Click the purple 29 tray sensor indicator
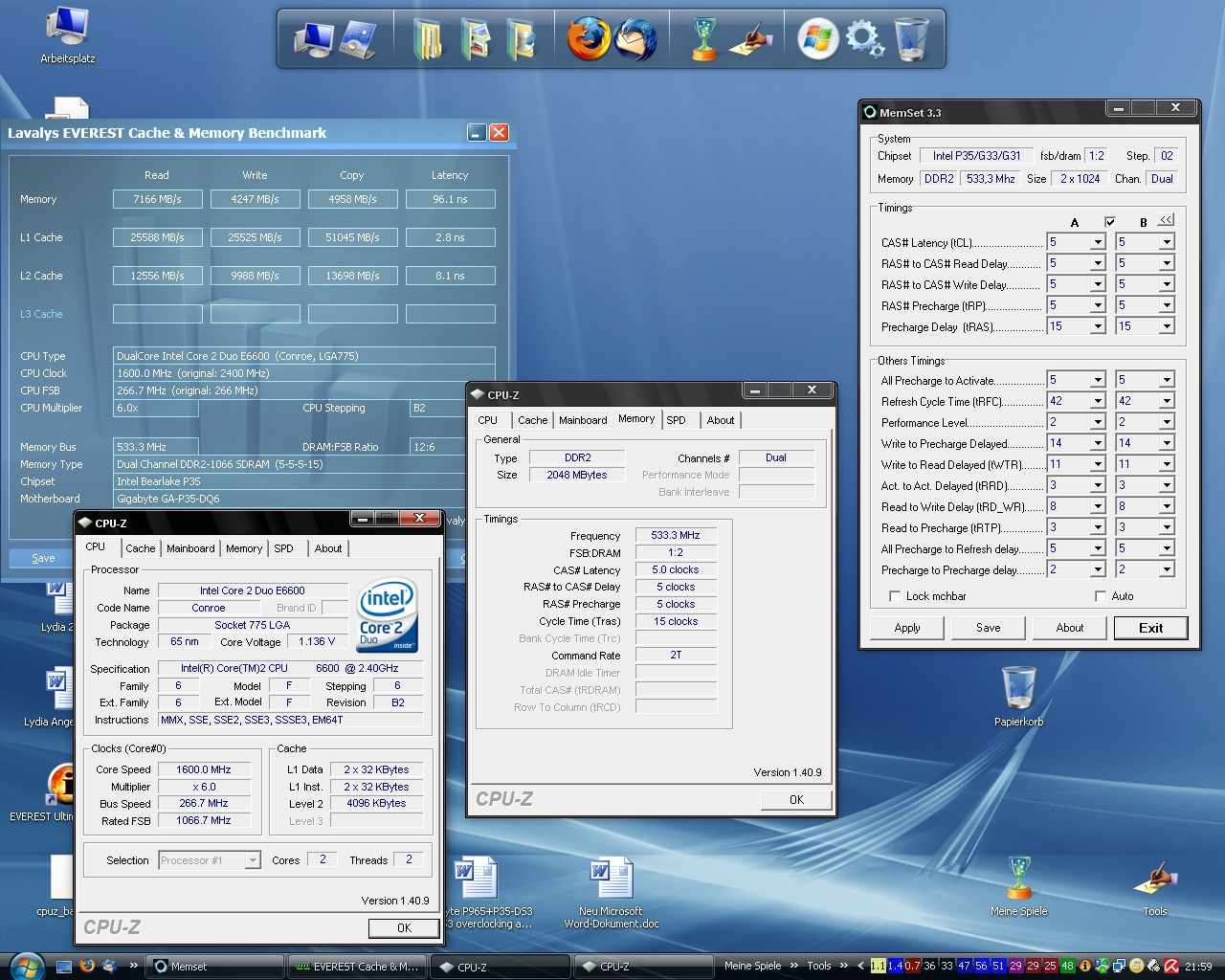This screenshot has height=980, width=1225. (1015, 966)
